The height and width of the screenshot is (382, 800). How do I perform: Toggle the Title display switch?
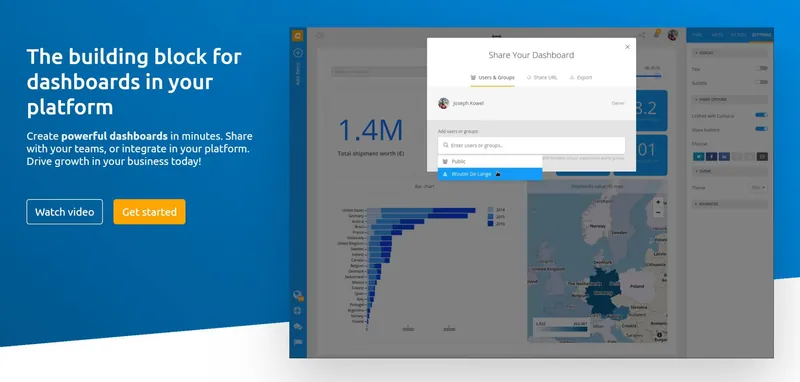(x=762, y=68)
